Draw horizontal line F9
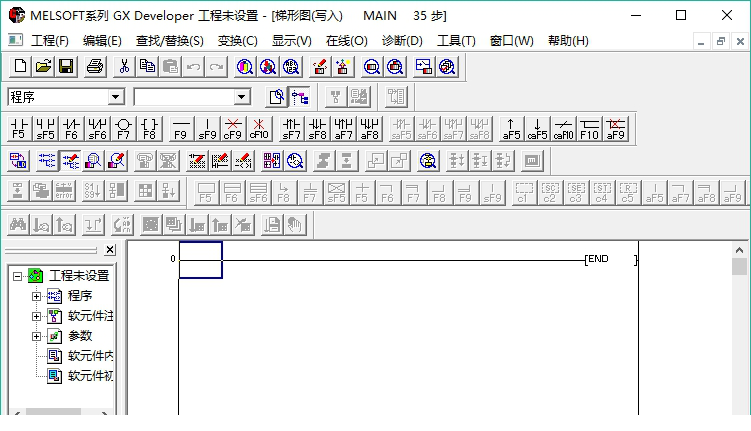 (181, 129)
